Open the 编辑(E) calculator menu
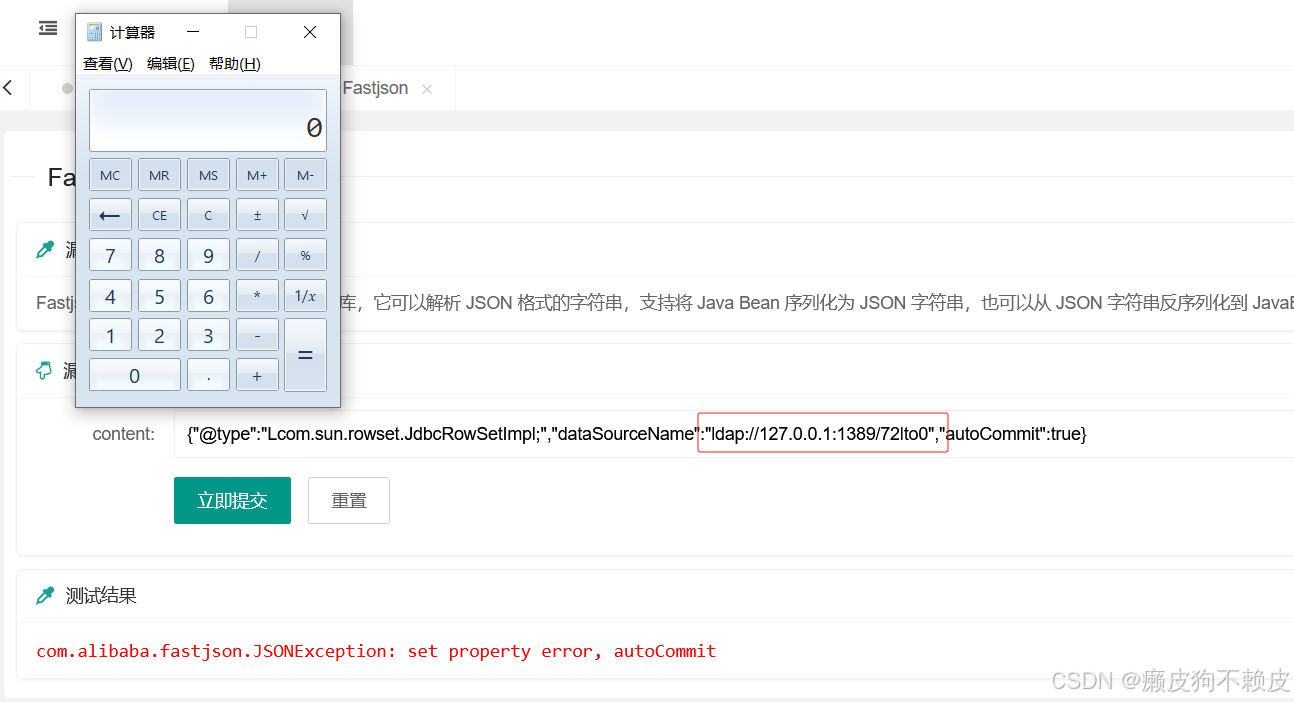 (x=171, y=64)
